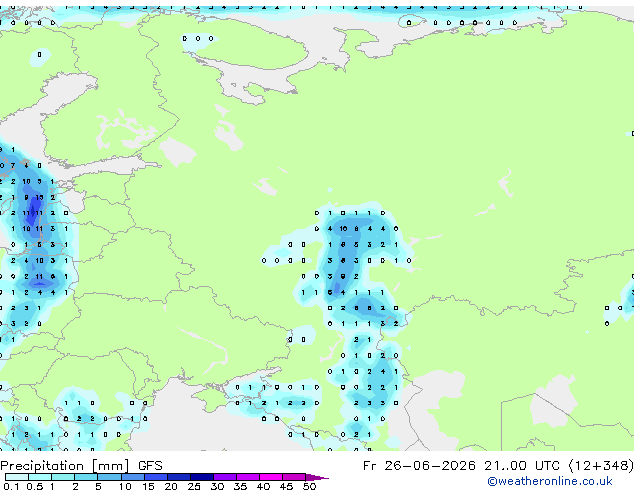Click the legend label '40'
Screen dimensions: 634x490
click(263, 486)
